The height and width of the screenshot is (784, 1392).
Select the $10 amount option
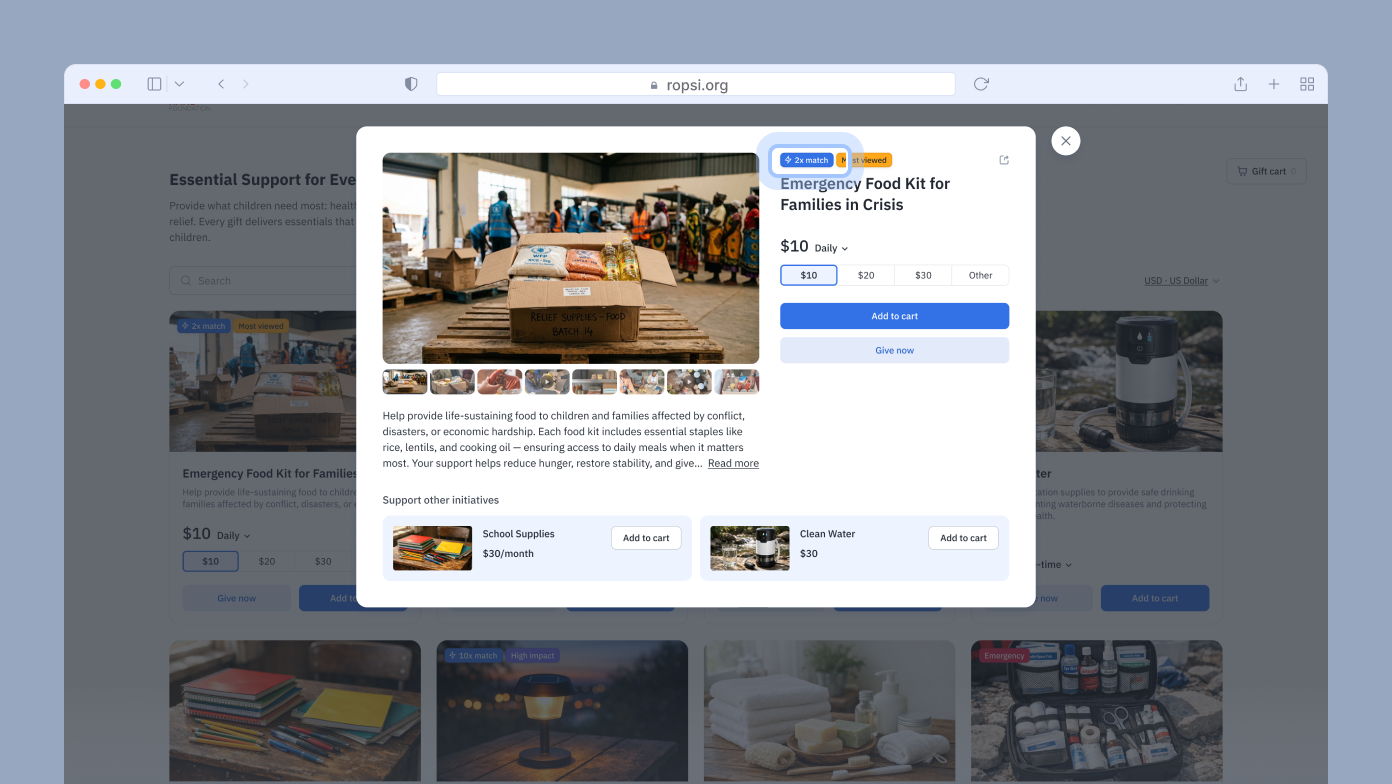click(809, 275)
